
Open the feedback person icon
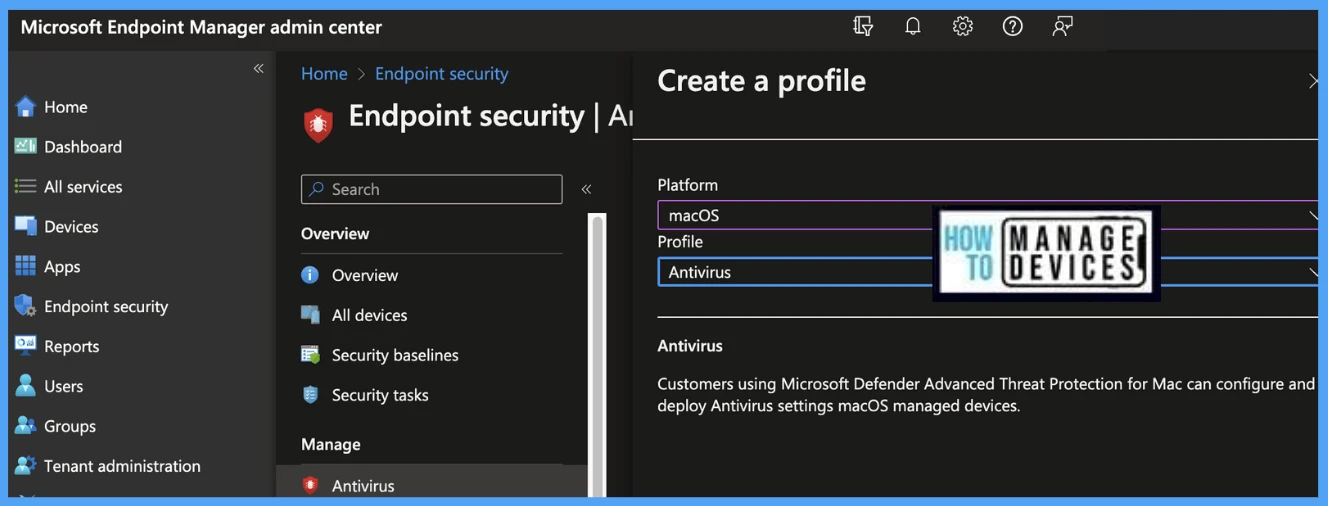(x=1063, y=27)
